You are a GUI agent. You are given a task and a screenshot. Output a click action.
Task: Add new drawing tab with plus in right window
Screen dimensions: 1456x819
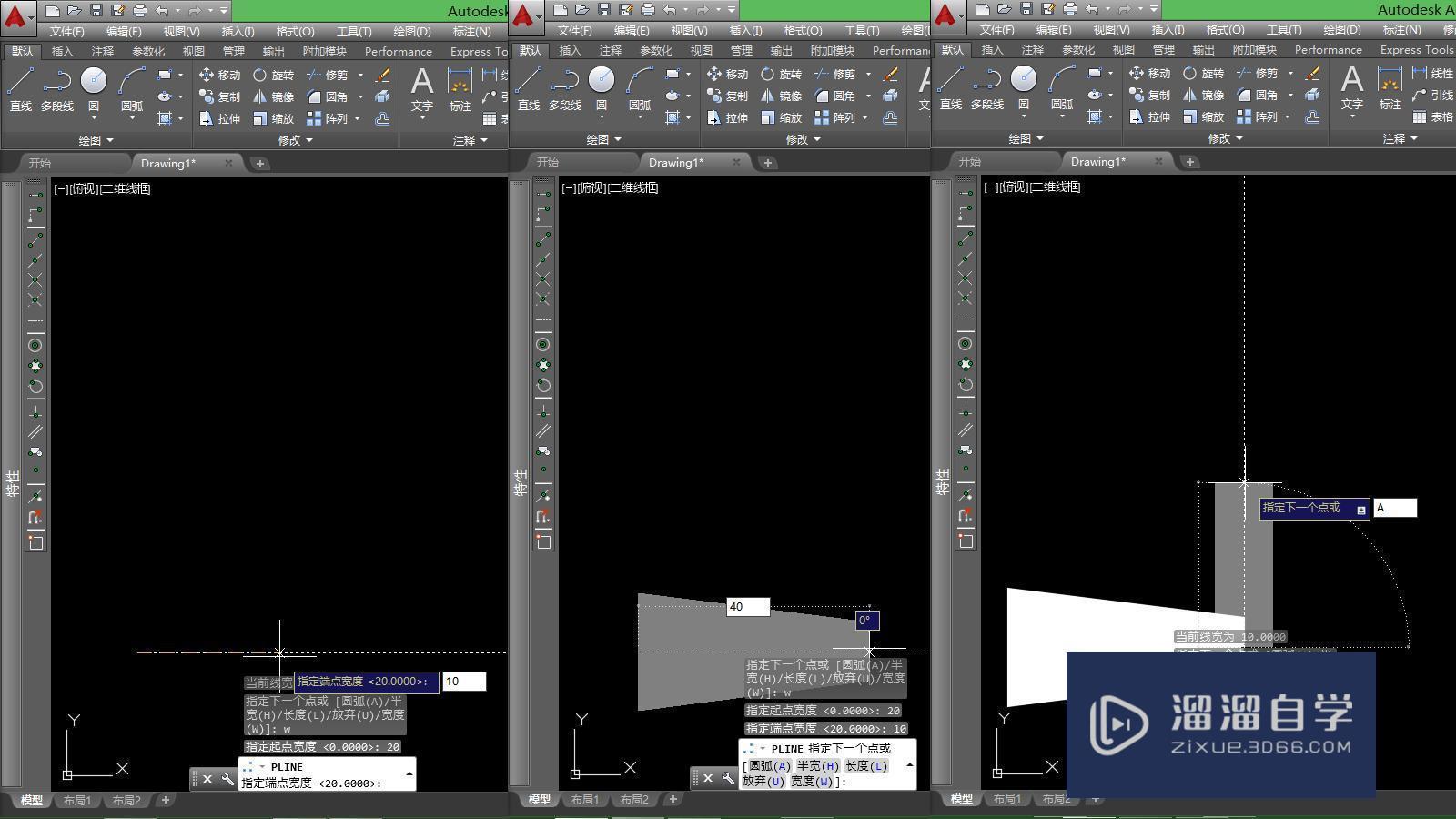pyautogui.click(x=1189, y=162)
